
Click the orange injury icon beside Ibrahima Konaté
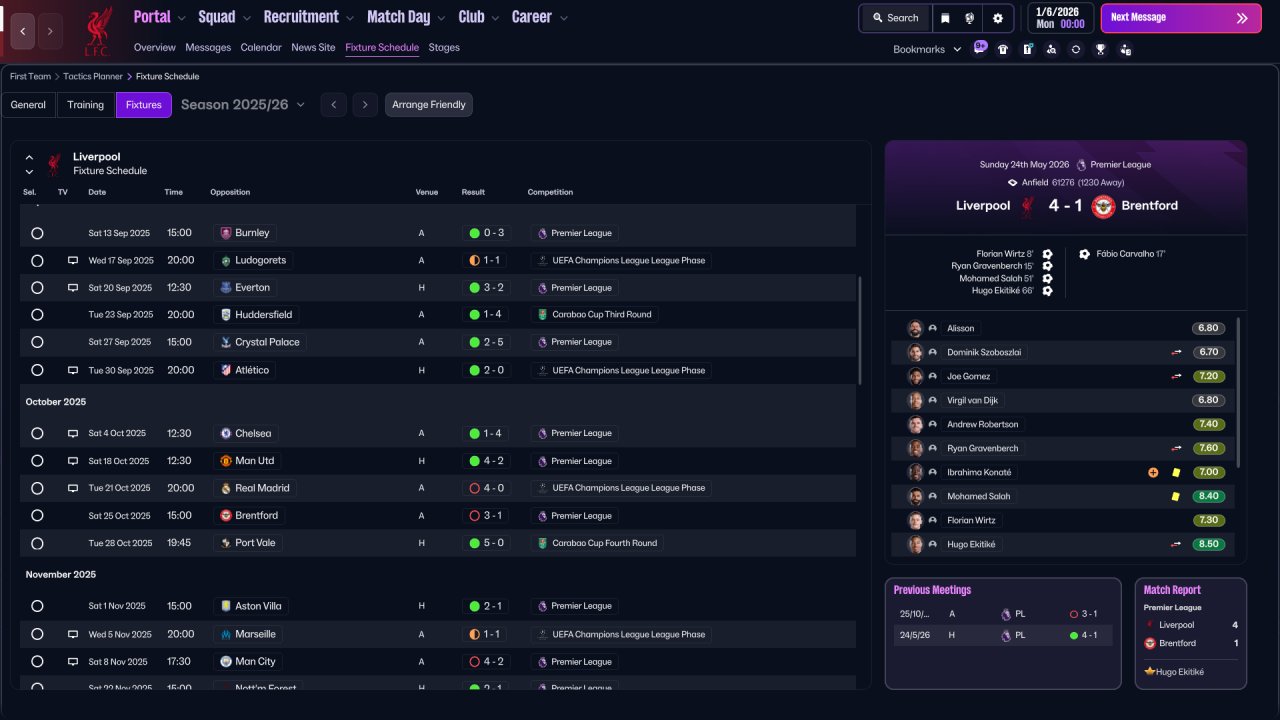(1153, 472)
